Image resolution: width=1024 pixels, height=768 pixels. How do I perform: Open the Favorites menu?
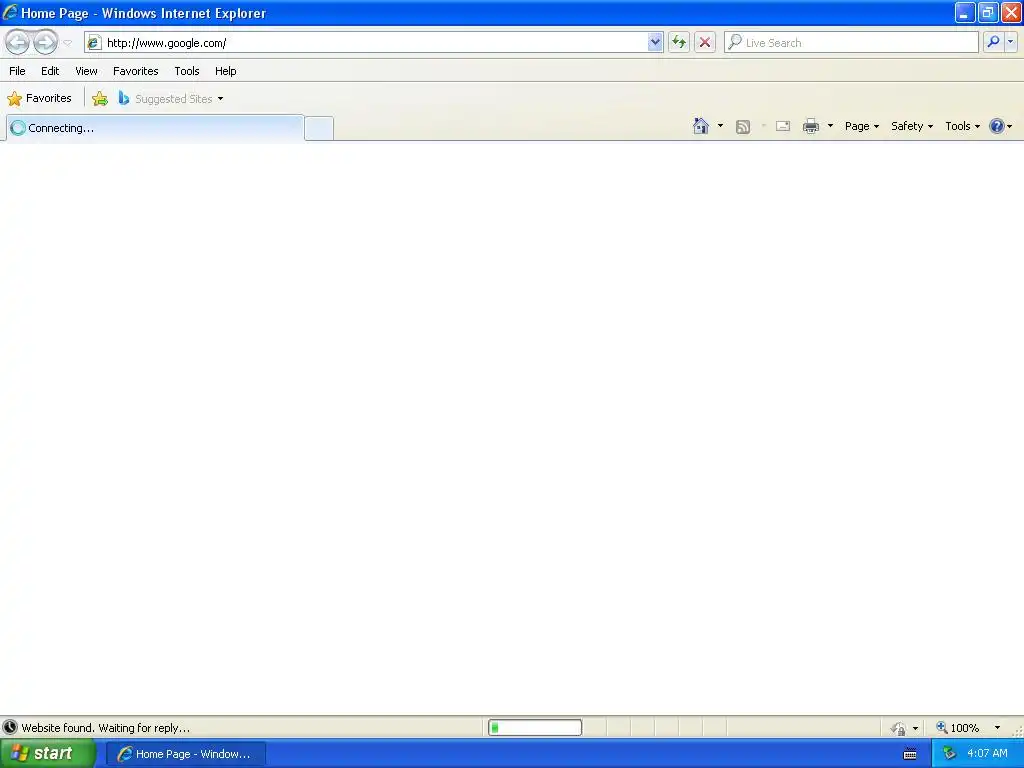click(x=136, y=71)
